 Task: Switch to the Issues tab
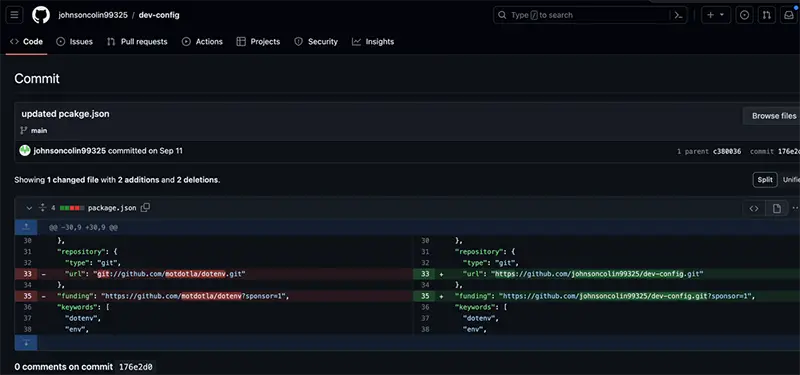point(74,42)
